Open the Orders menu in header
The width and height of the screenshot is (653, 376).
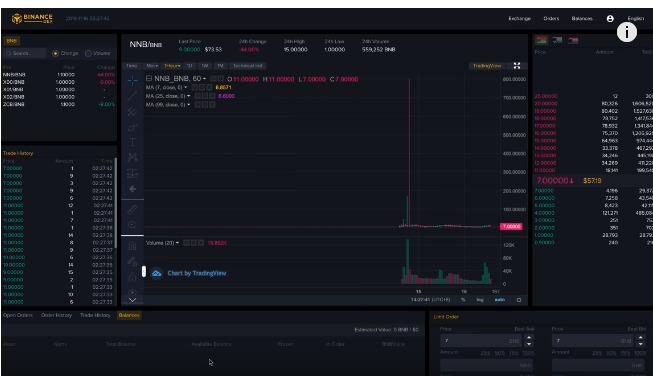551,18
